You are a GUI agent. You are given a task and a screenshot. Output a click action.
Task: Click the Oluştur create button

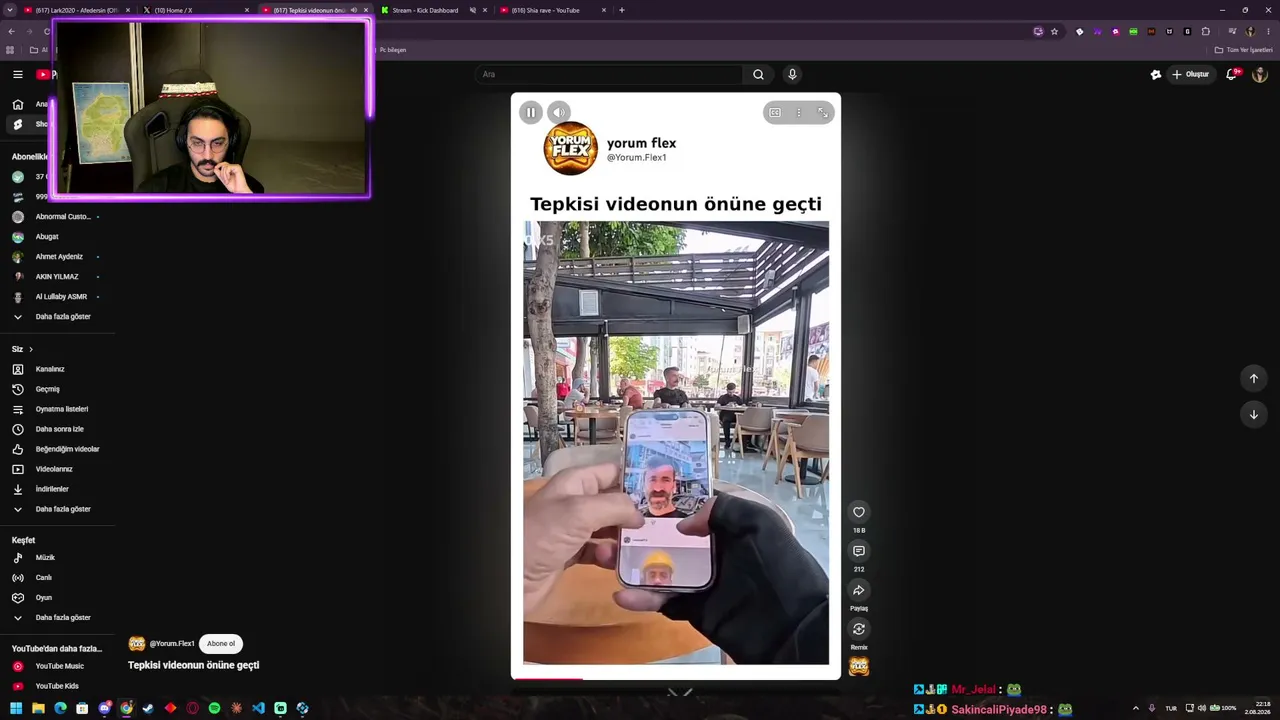coord(1191,74)
